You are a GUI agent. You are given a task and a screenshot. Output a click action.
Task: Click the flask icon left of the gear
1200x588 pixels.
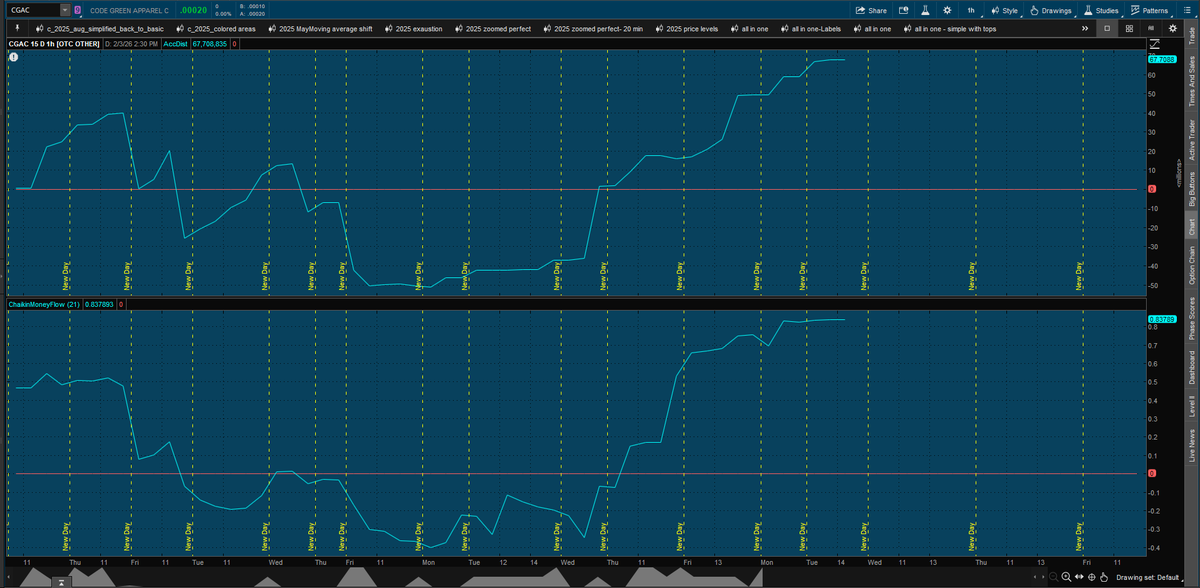[x=925, y=10]
